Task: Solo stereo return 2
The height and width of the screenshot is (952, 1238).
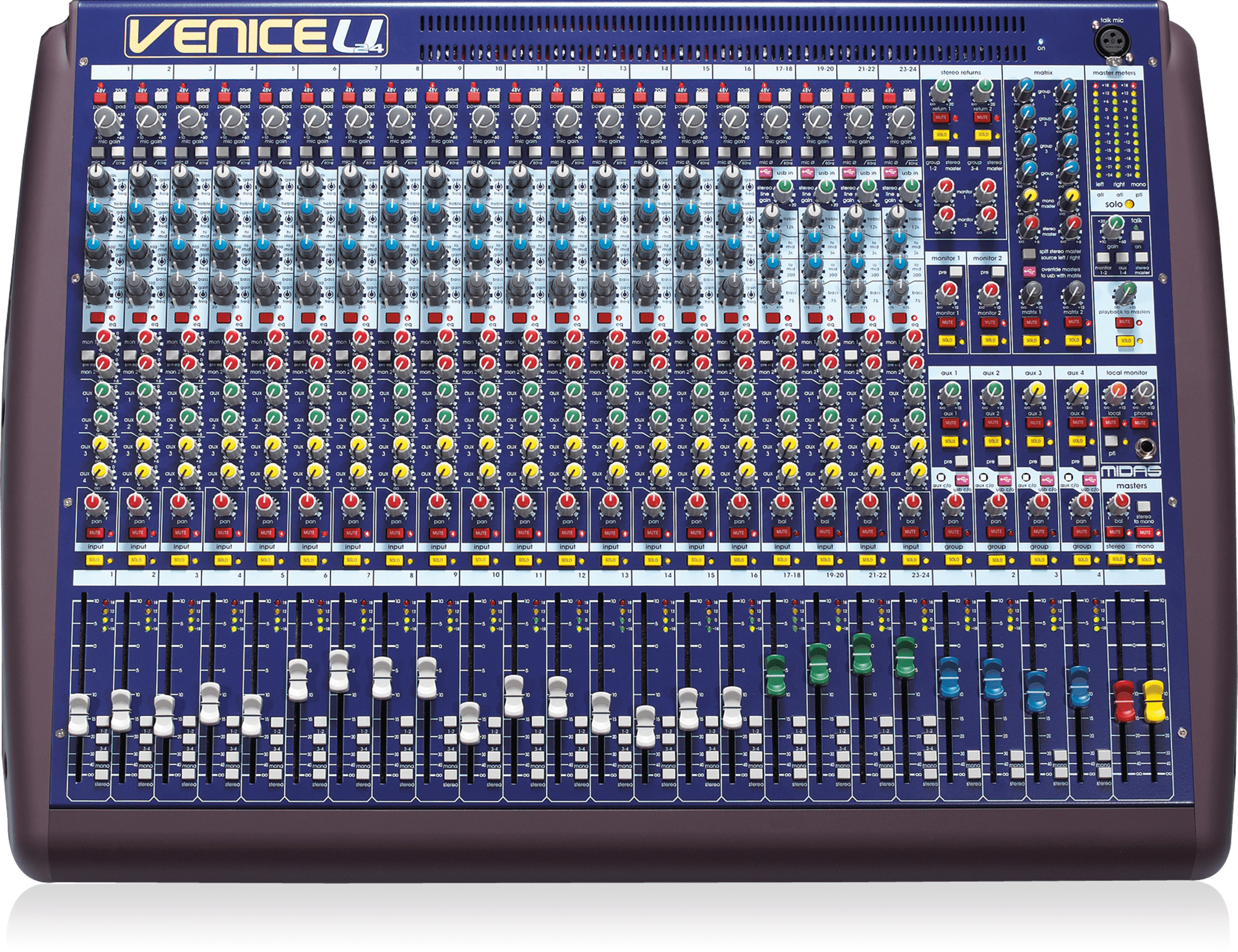Action: click(x=983, y=134)
